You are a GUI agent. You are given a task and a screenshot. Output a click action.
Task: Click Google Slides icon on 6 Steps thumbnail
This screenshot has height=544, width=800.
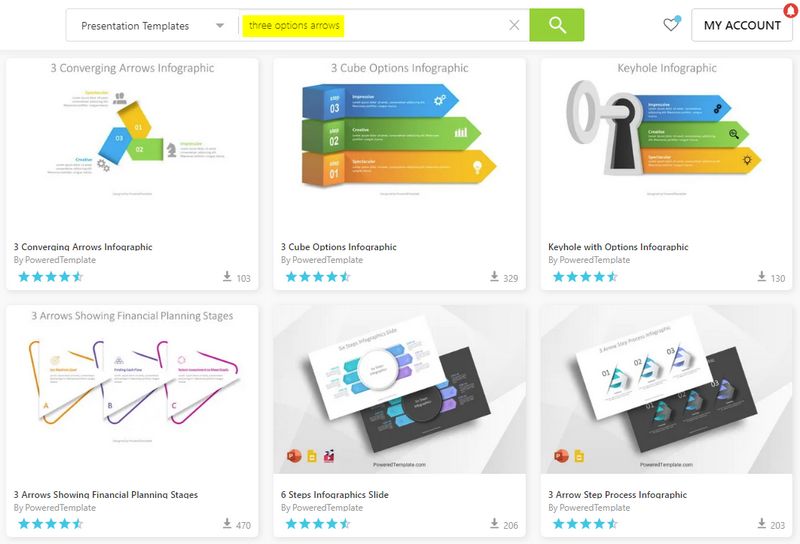click(312, 456)
